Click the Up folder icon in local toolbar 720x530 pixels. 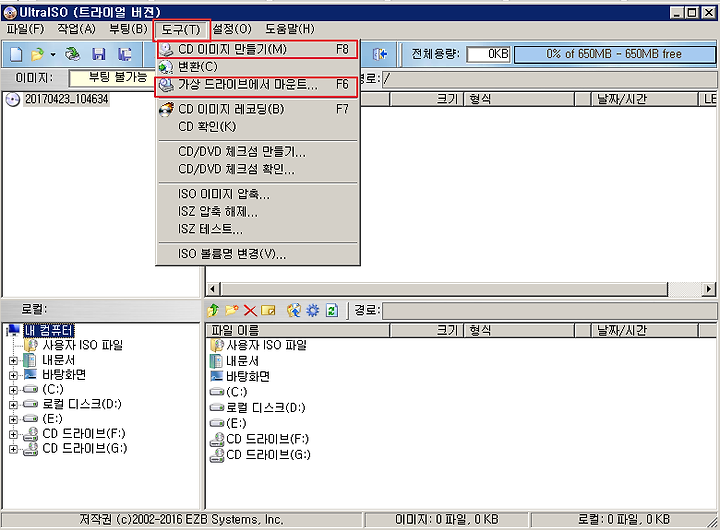point(213,311)
